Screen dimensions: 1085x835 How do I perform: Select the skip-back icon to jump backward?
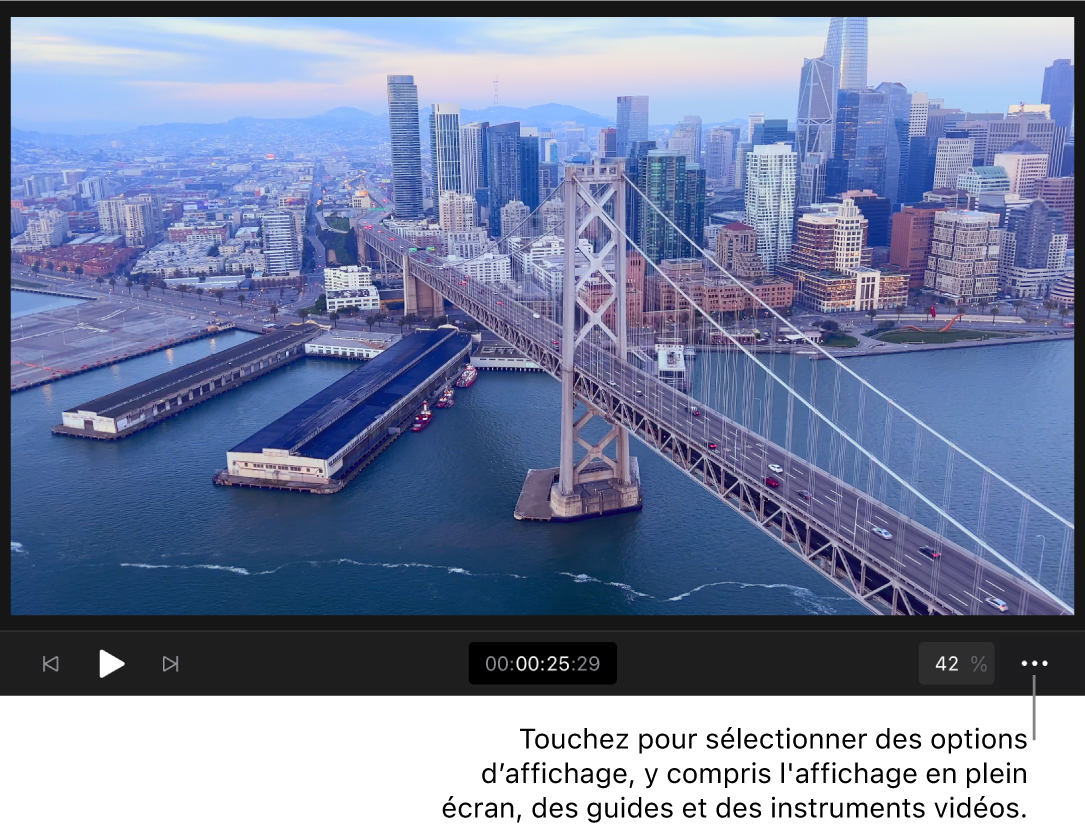coord(50,663)
